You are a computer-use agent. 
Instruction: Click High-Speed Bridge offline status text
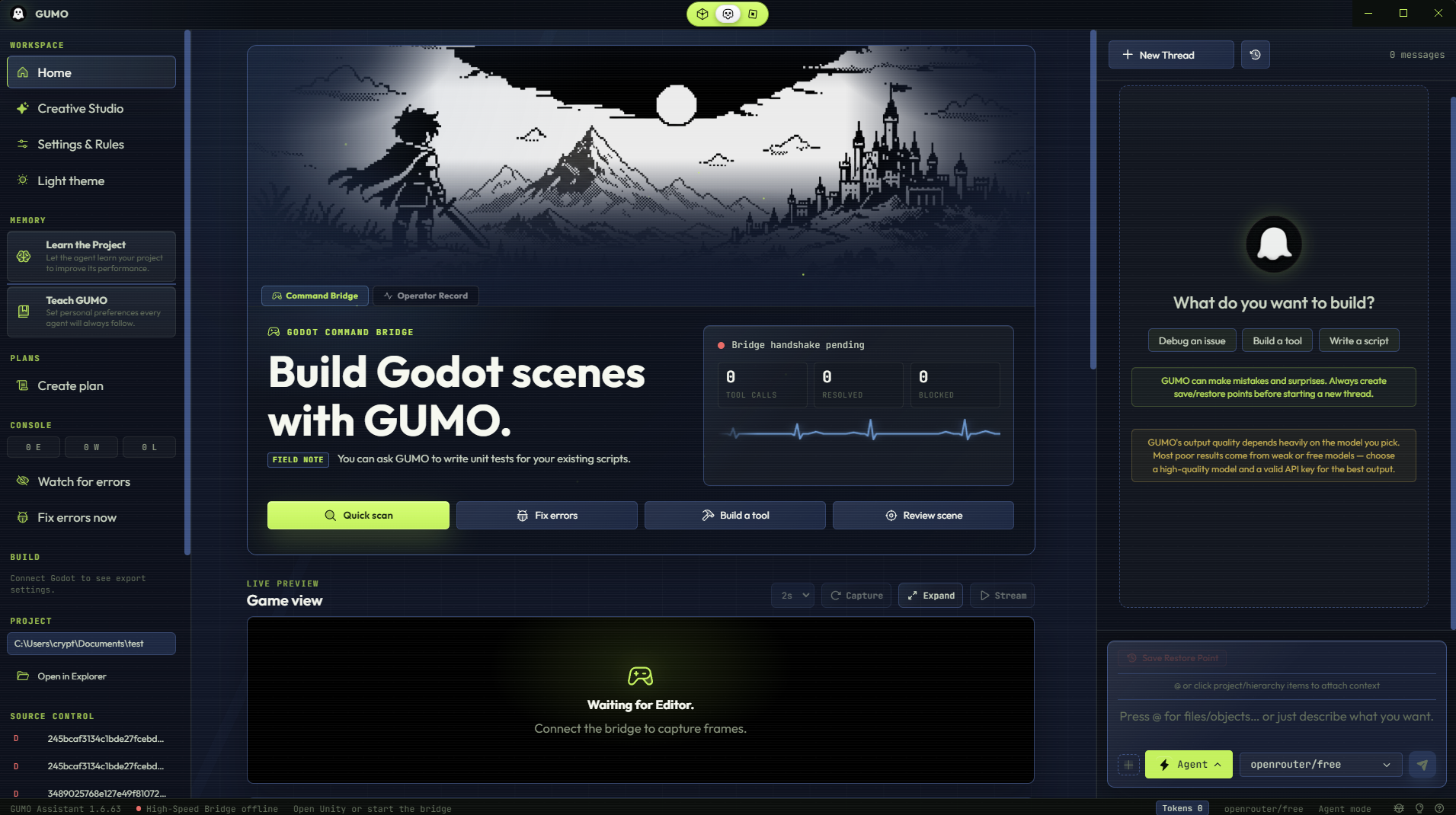click(212, 809)
